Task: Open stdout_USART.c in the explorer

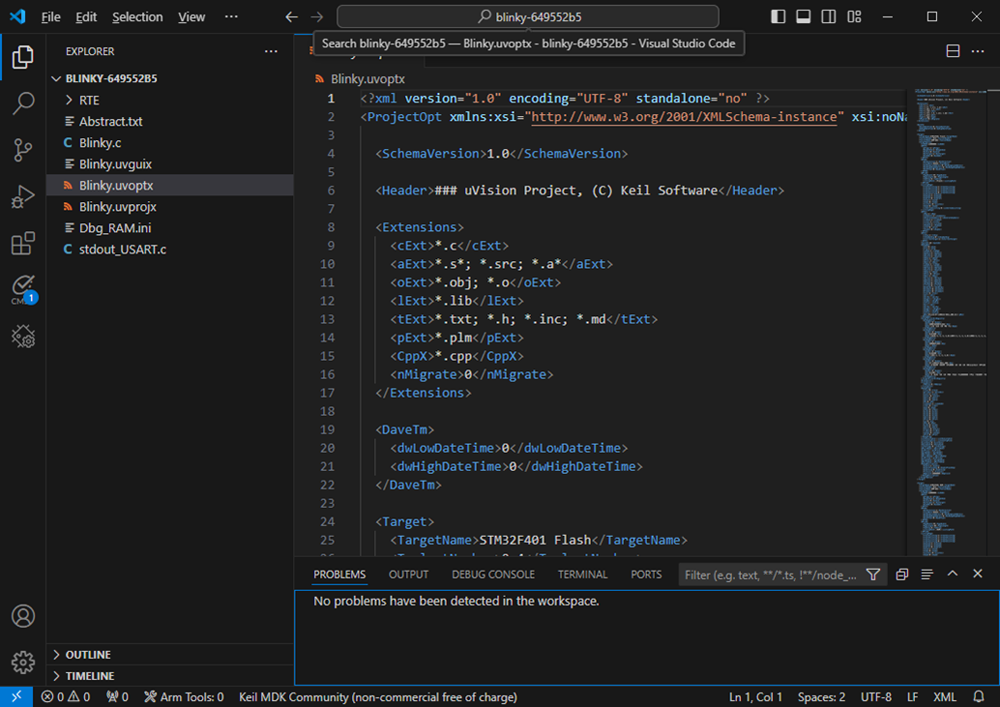Action: coord(170,249)
